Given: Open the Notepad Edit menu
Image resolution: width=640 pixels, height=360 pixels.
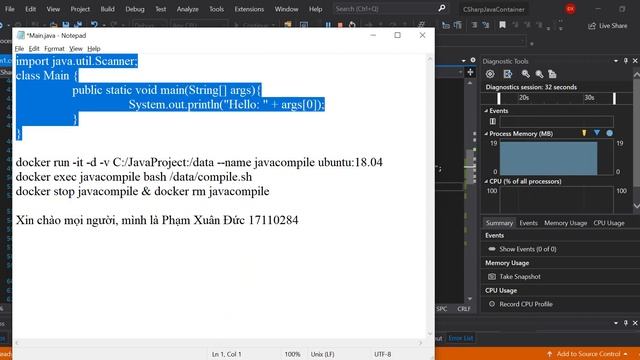Looking at the screenshot, I should tap(34, 49).
